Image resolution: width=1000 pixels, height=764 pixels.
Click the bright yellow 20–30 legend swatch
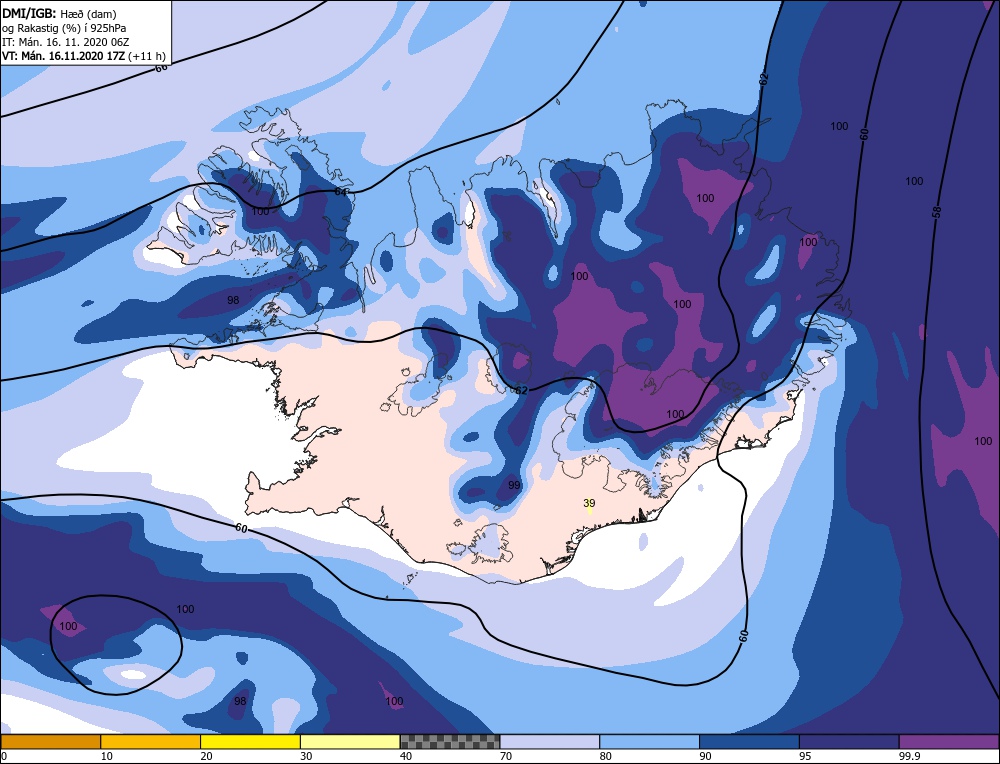[x=250, y=741]
